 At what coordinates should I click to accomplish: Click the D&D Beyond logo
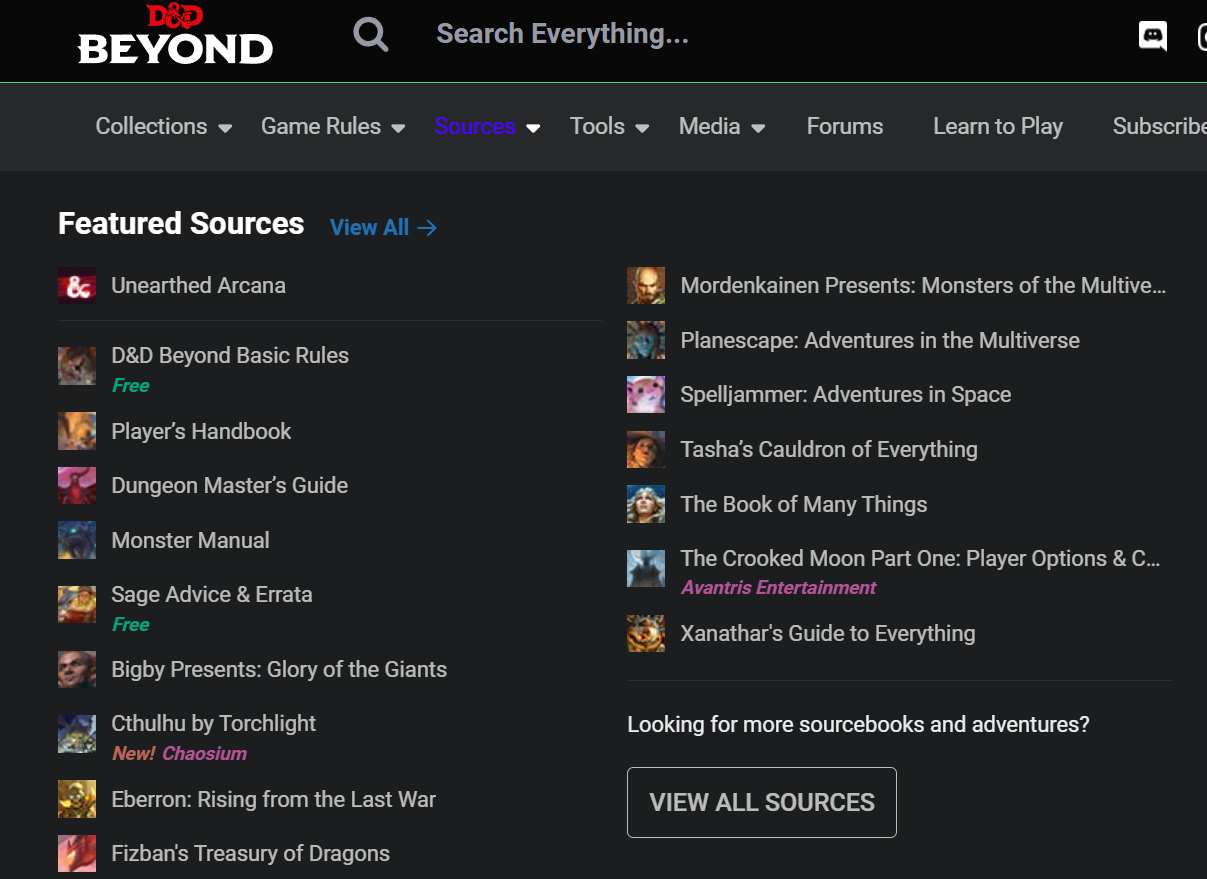[x=175, y=34]
